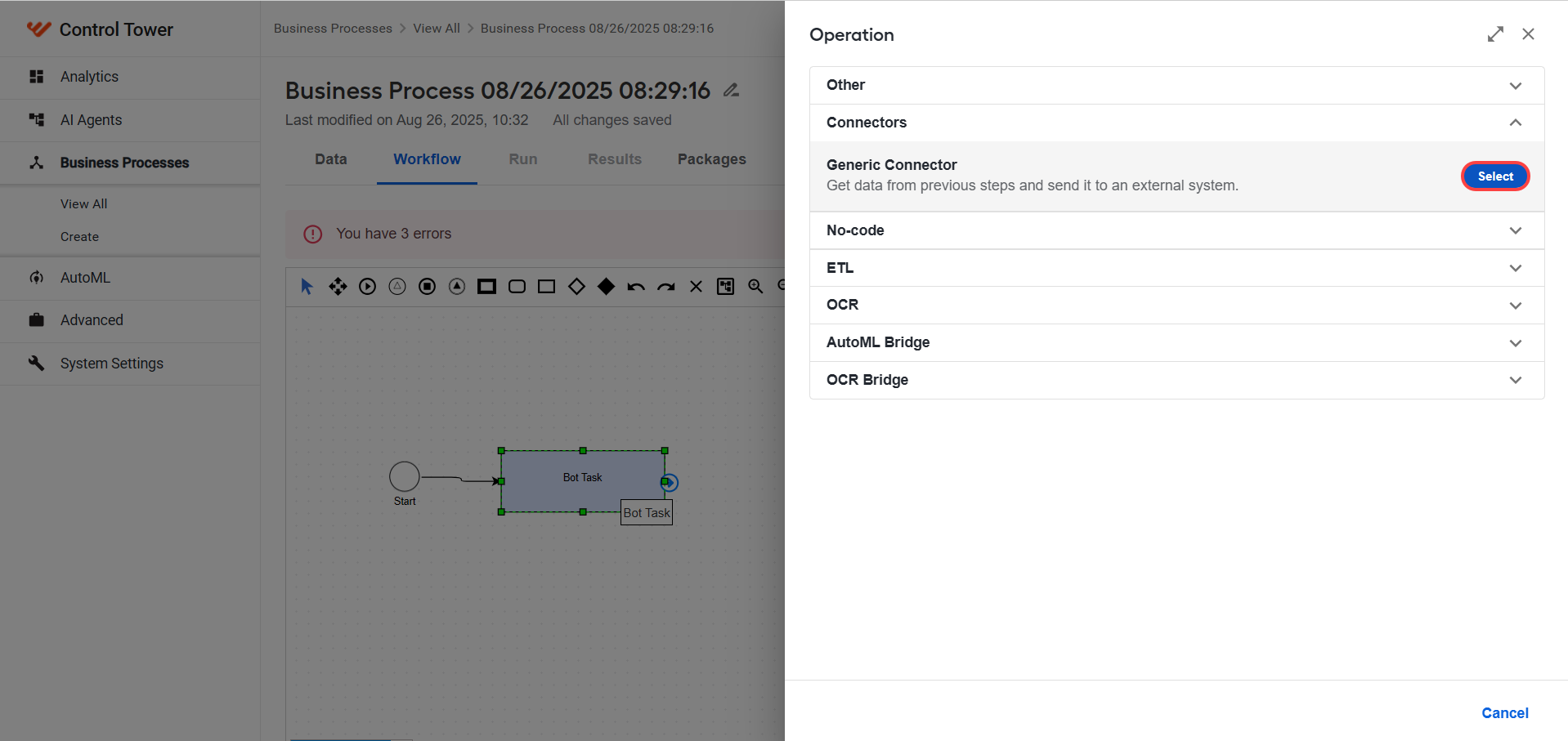Expand the OCR category

[x=1176, y=305]
